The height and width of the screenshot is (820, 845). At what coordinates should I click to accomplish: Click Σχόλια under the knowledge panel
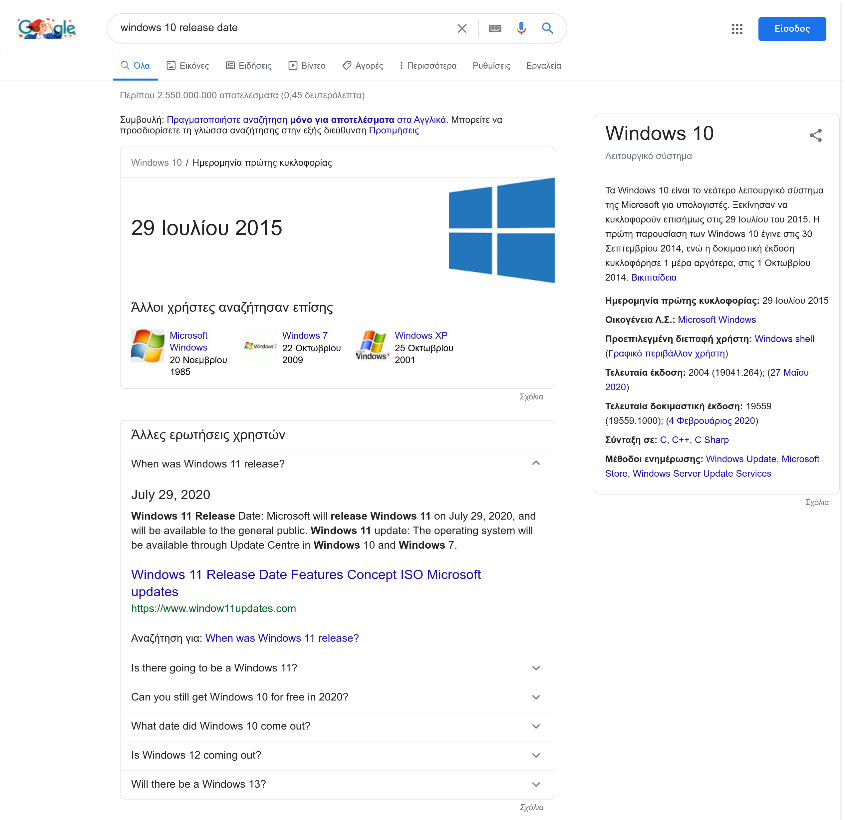pos(817,502)
